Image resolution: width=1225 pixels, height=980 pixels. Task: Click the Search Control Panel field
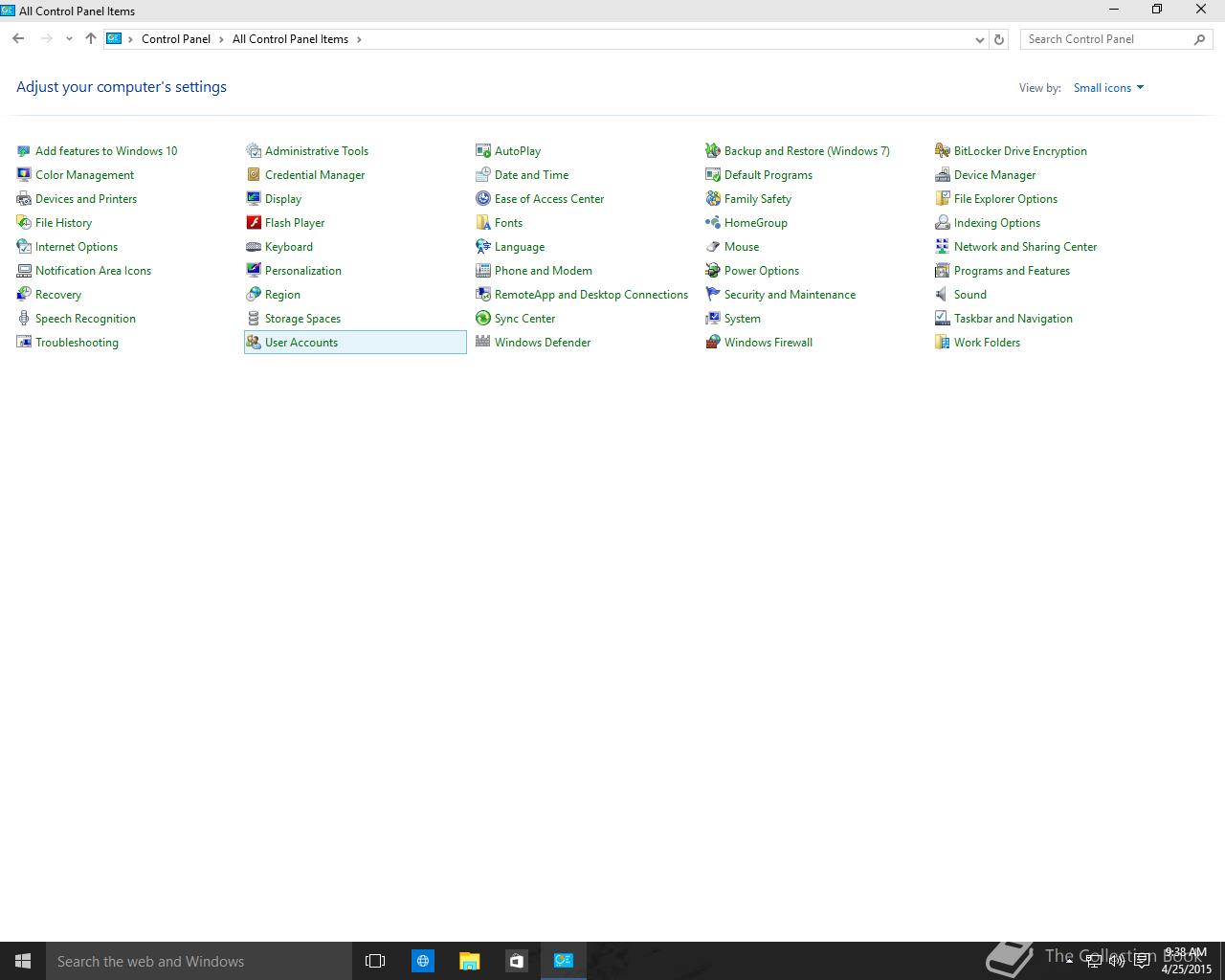tap(1116, 39)
